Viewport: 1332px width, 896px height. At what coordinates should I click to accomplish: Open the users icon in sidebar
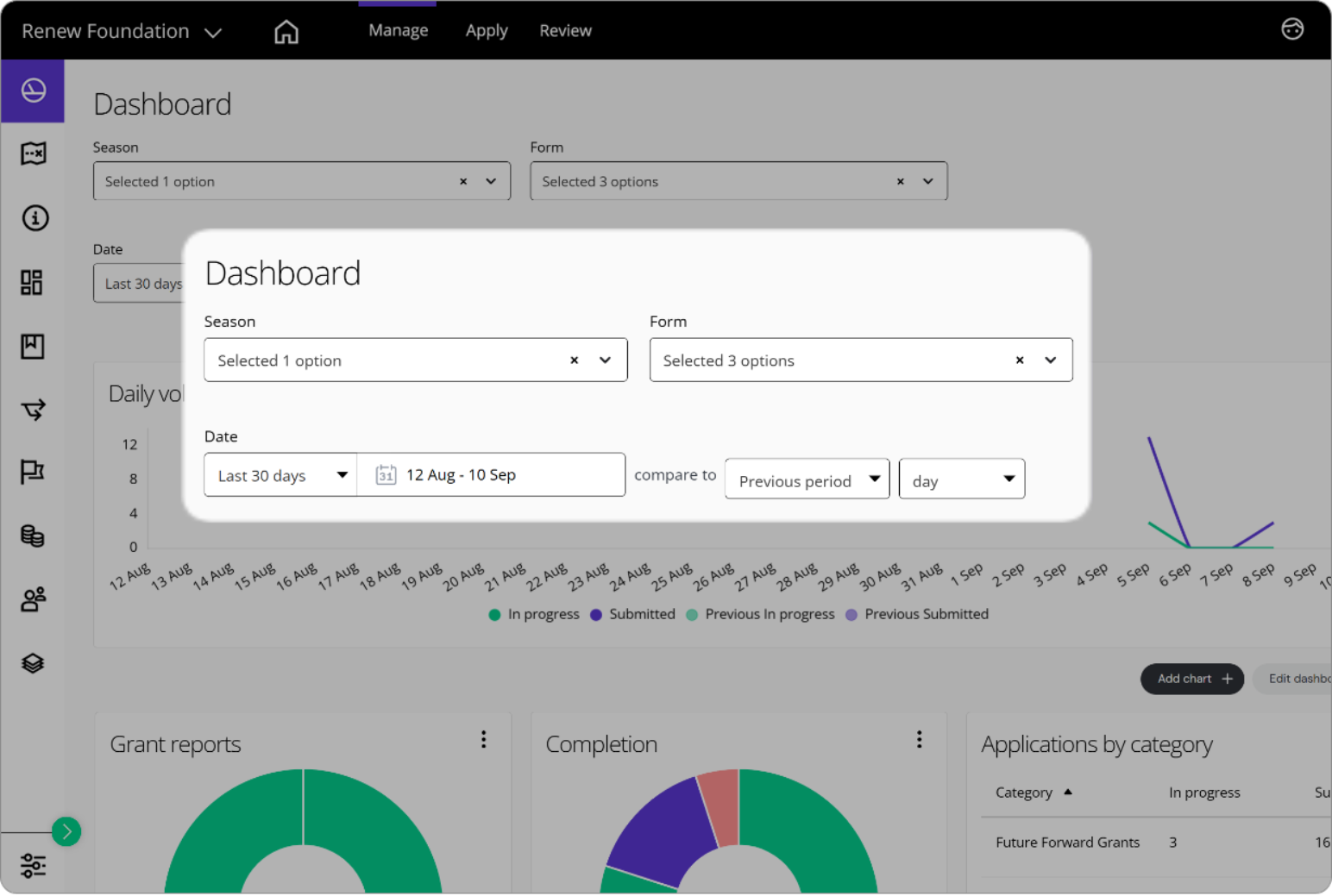pos(33,599)
